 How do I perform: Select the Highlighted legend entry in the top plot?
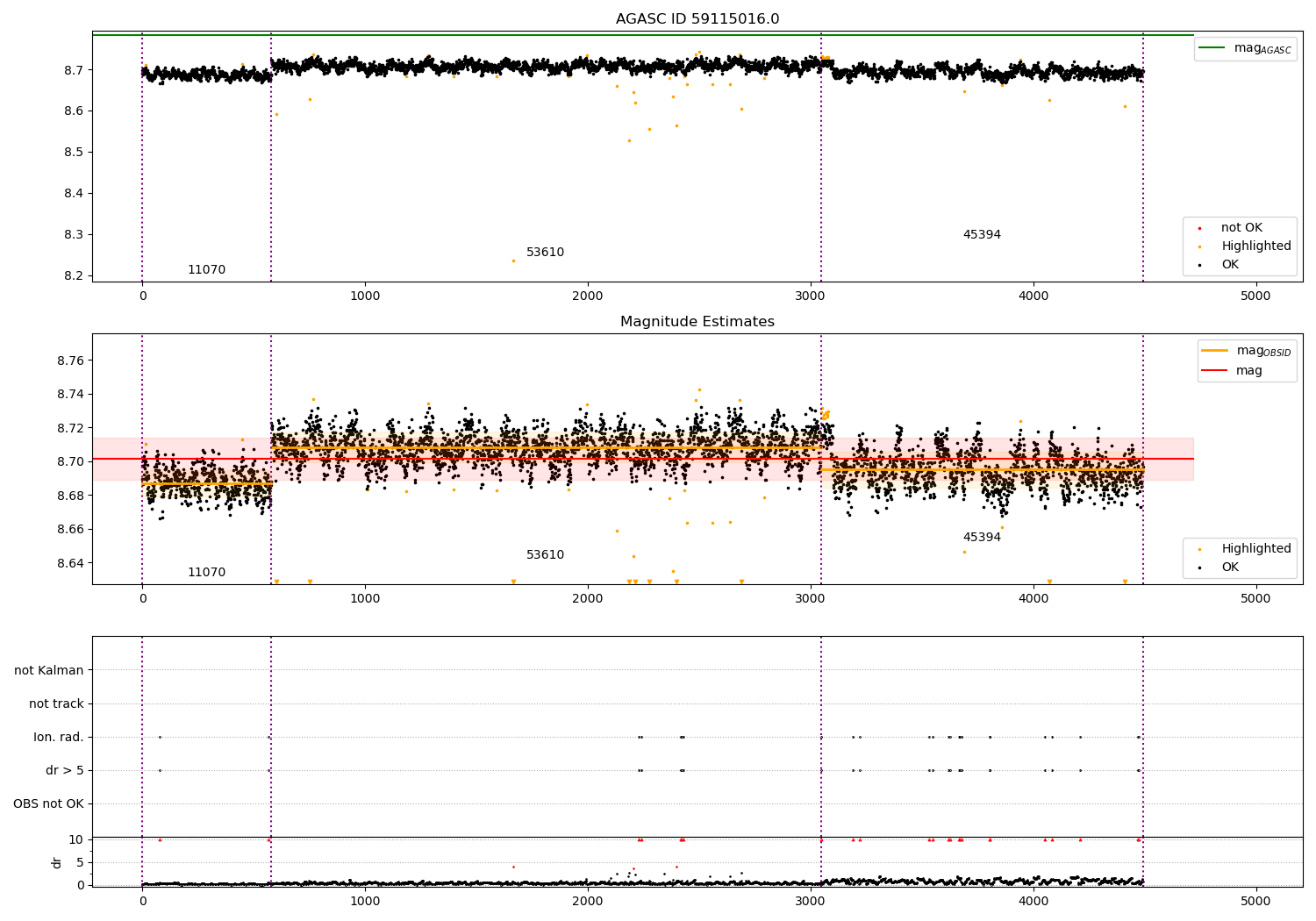click(x=1245, y=246)
